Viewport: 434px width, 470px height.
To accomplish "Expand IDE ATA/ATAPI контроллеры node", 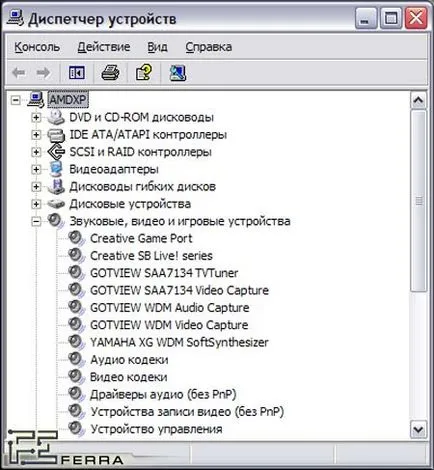I will pos(36,135).
